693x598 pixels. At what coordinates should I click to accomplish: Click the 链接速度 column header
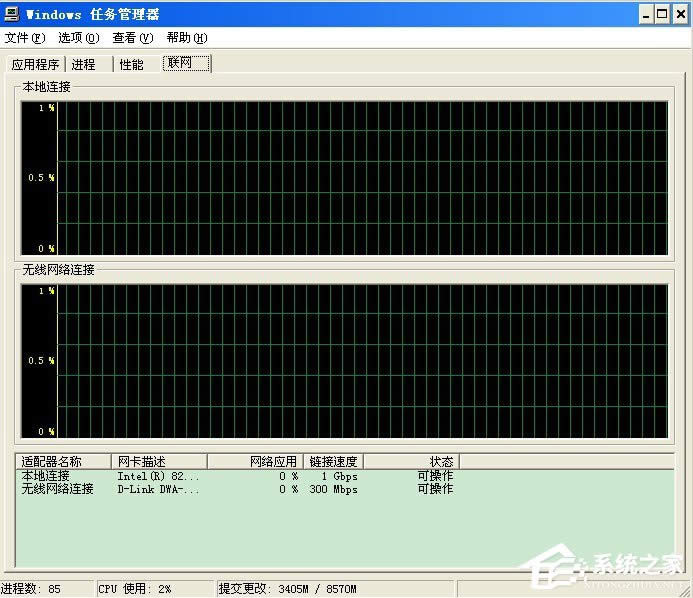point(332,461)
